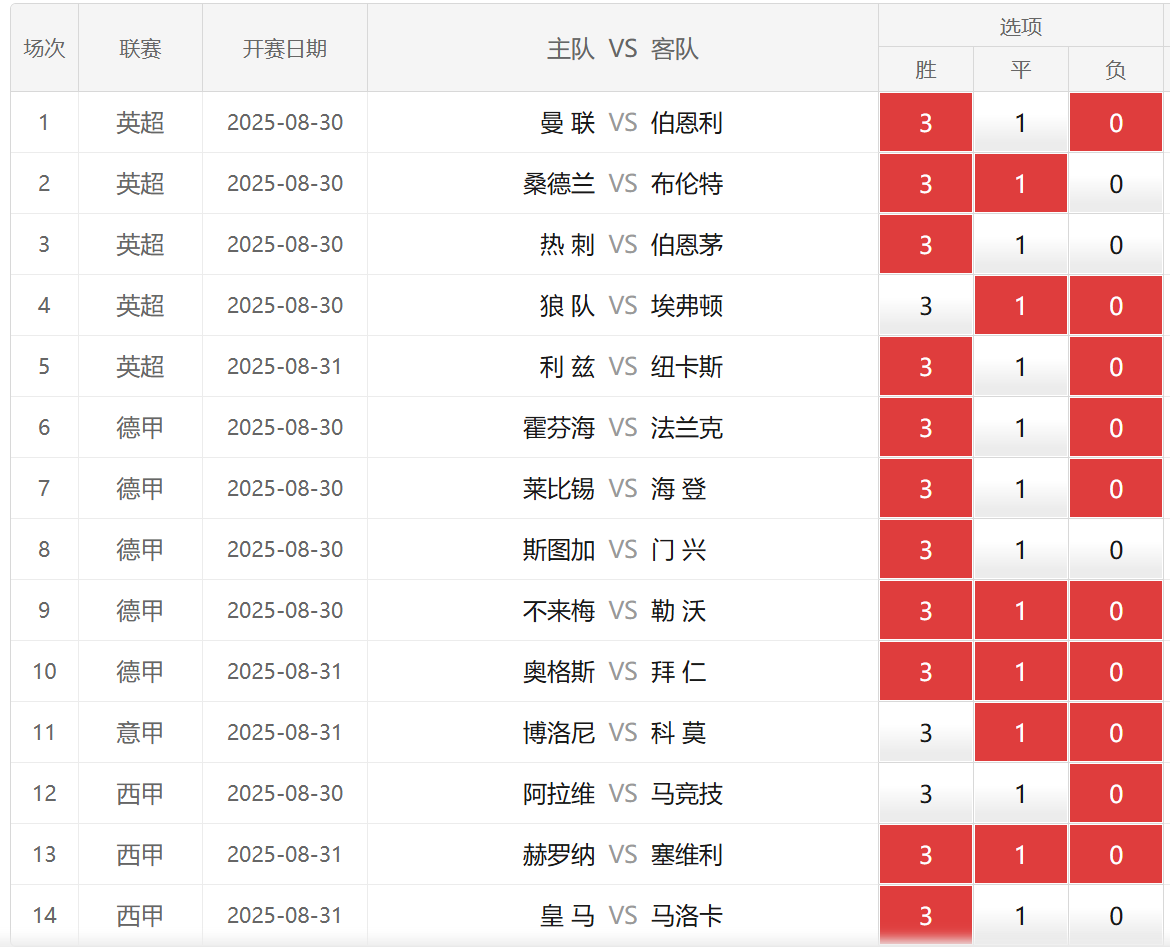
Task: Toggle loss option 0 for 霍芬海 vs 法兰克
Action: (1116, 428)
